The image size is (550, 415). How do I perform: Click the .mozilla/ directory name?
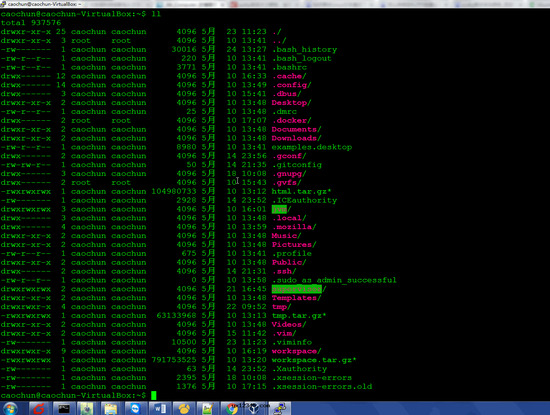[x=294, y=227]
